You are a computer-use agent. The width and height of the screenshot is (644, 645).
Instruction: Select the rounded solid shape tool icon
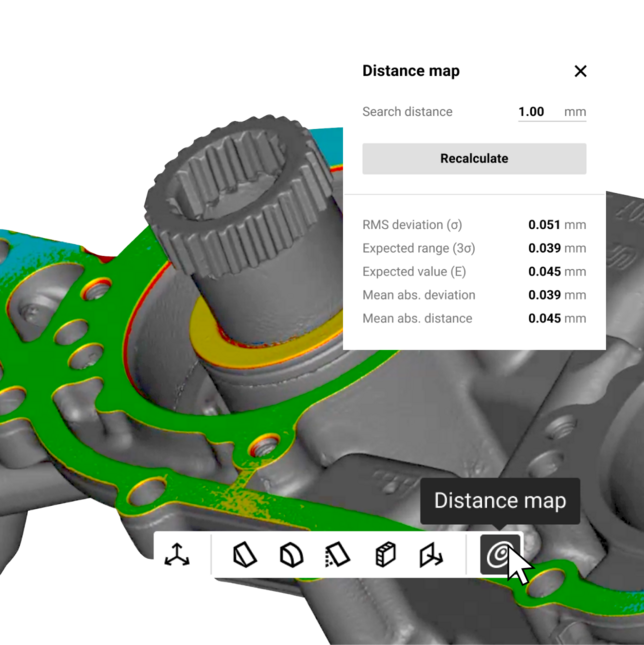(x=291, y=554)
